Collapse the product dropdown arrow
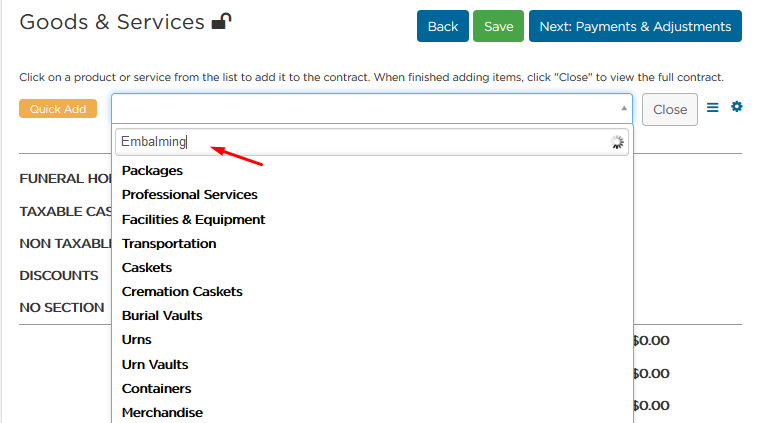This screenshot has width=758, height=423. coord(624,109)
